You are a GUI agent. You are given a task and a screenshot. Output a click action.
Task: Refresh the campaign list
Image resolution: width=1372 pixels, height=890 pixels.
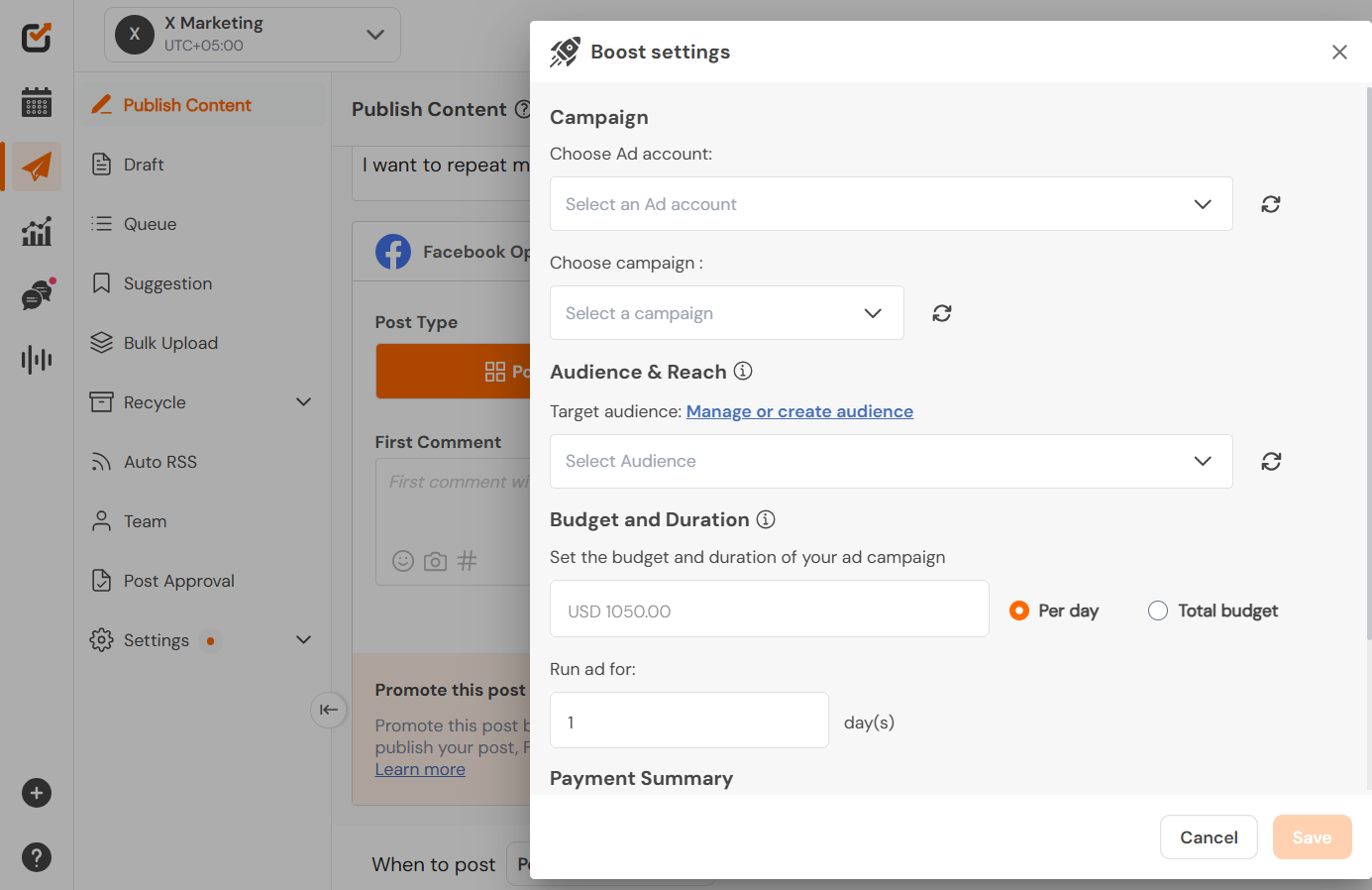[x=942, y=313]
